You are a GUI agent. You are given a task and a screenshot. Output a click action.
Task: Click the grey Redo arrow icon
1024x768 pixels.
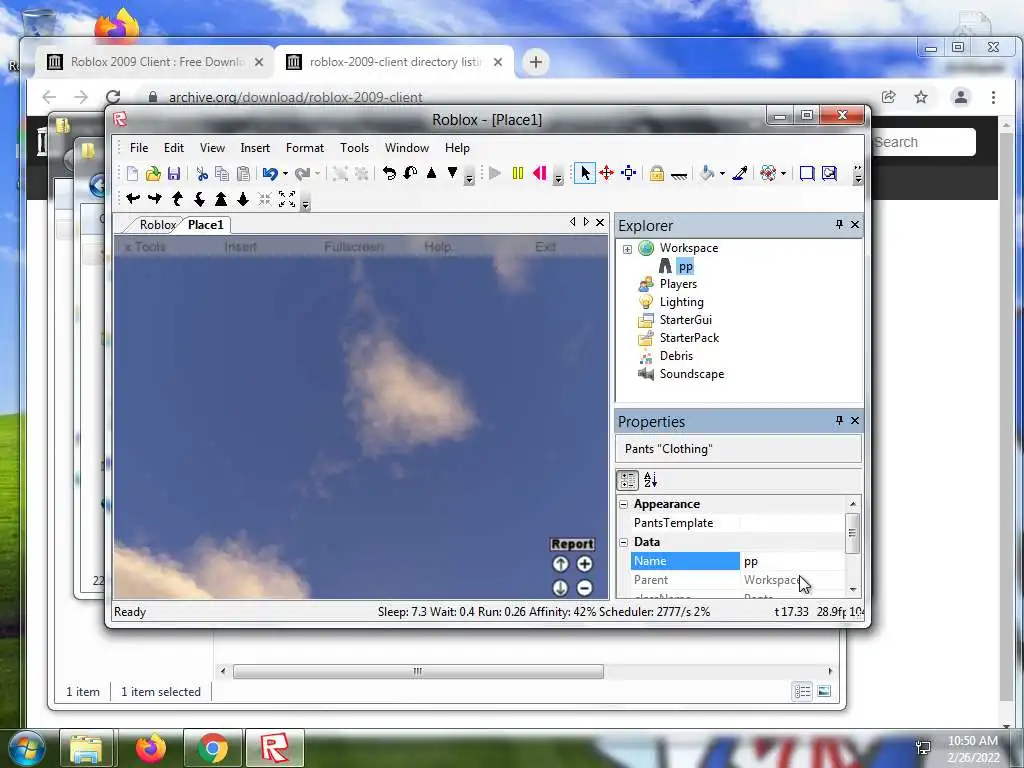[x=302, y=174]
